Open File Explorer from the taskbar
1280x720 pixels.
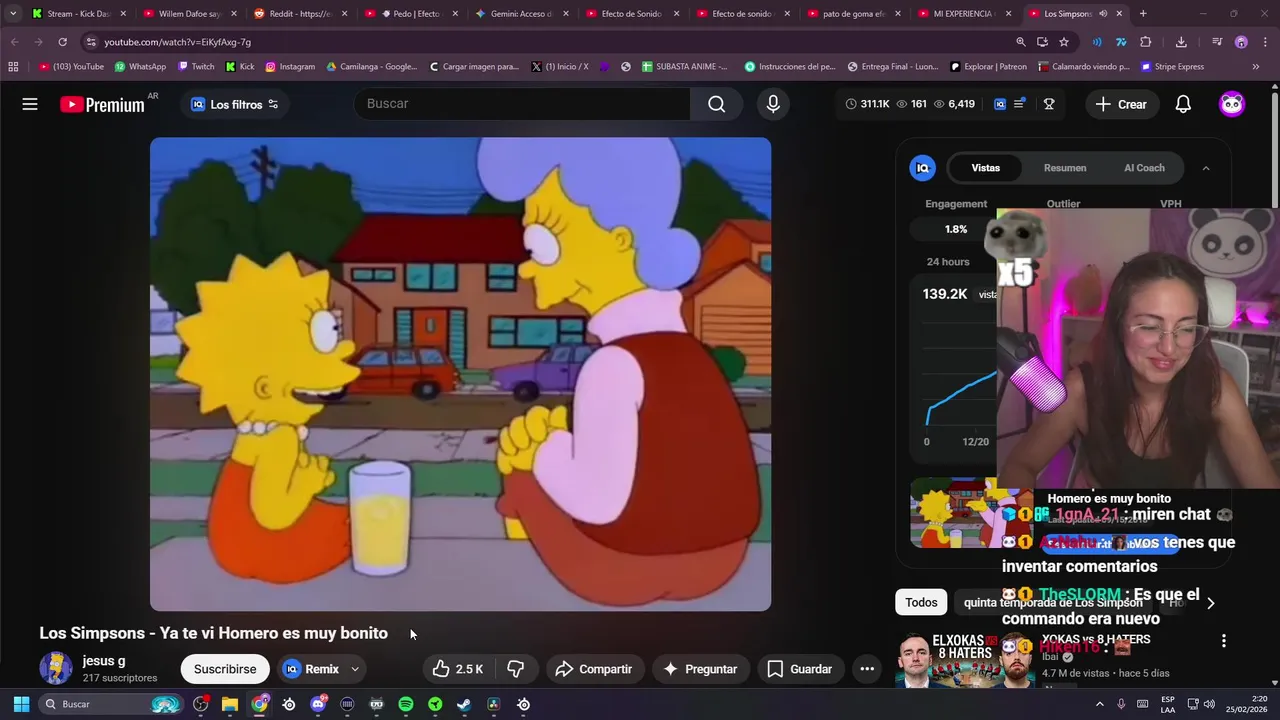coord(230,704)
